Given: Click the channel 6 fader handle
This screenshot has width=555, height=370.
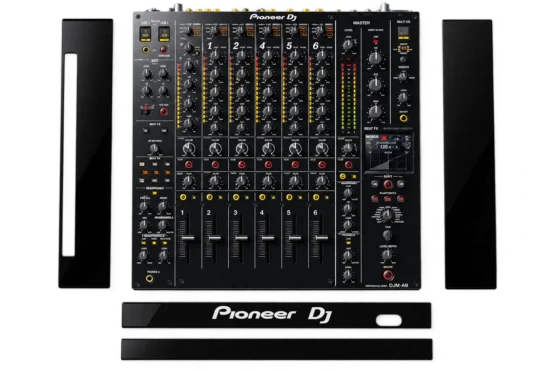Looking at the screenshot, I should 322,238.
